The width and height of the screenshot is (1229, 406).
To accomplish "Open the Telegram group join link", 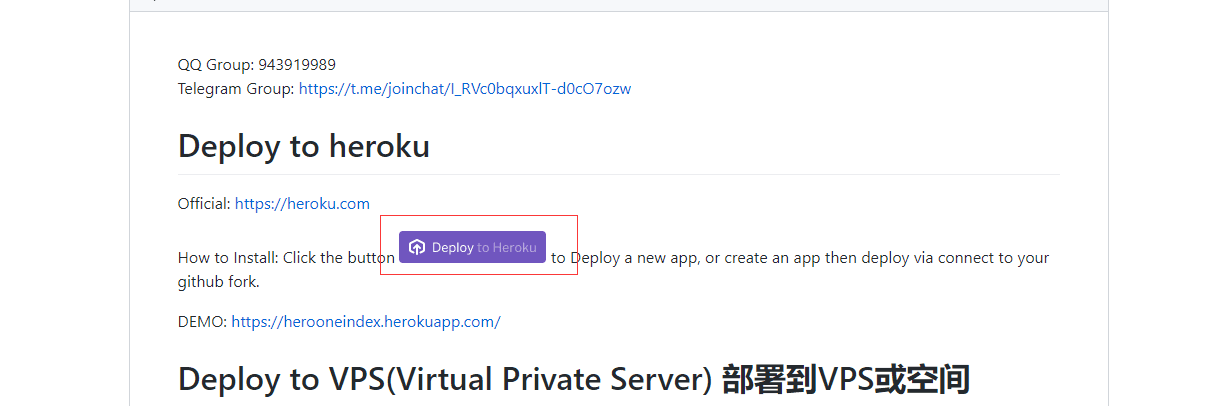I will (x=464, y=89).
